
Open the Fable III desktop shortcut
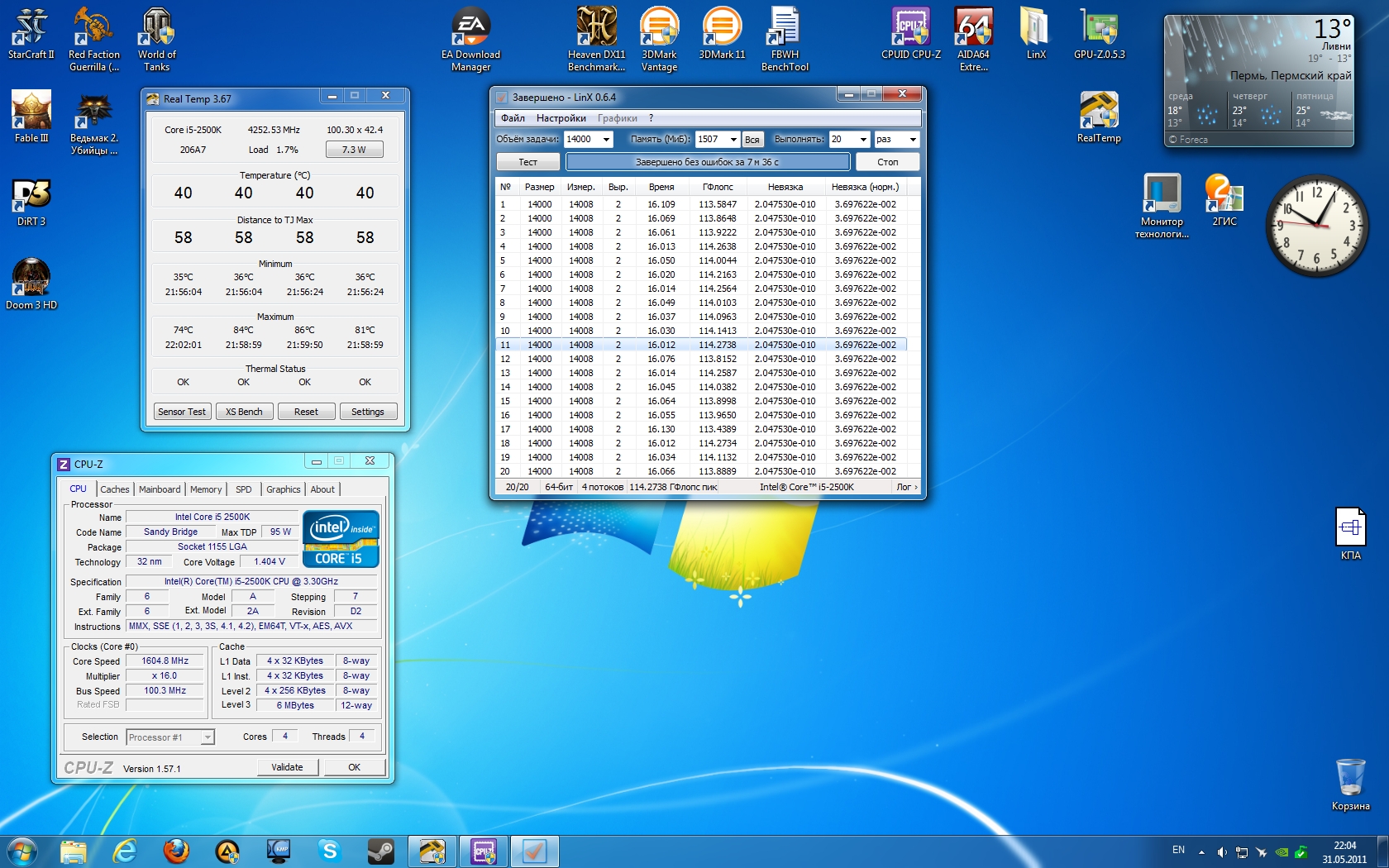pyautogui.click(x=31, y=117)
